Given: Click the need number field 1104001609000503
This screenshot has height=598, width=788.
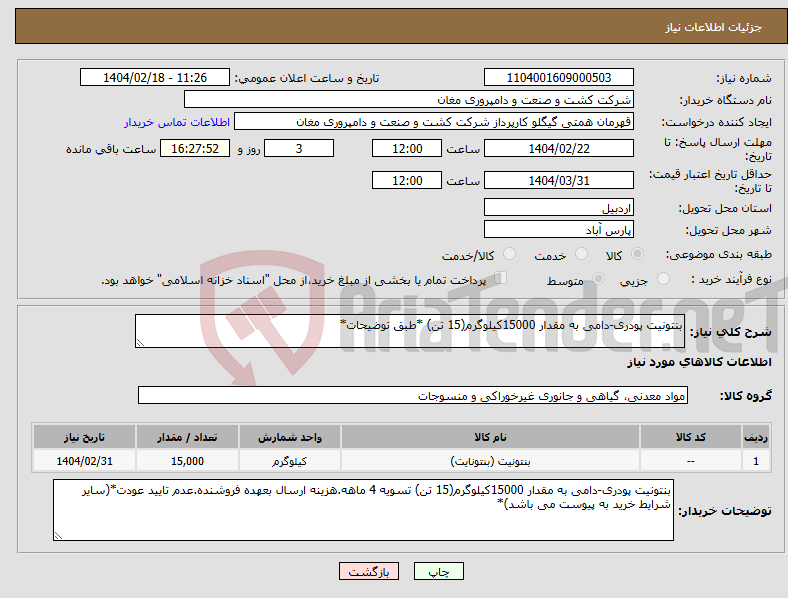Looking at the screenshot, I should (559, 77).
